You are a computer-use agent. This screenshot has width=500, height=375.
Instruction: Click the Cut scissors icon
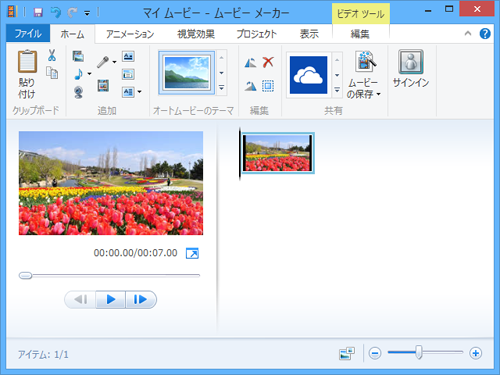(x=52, y=55)
